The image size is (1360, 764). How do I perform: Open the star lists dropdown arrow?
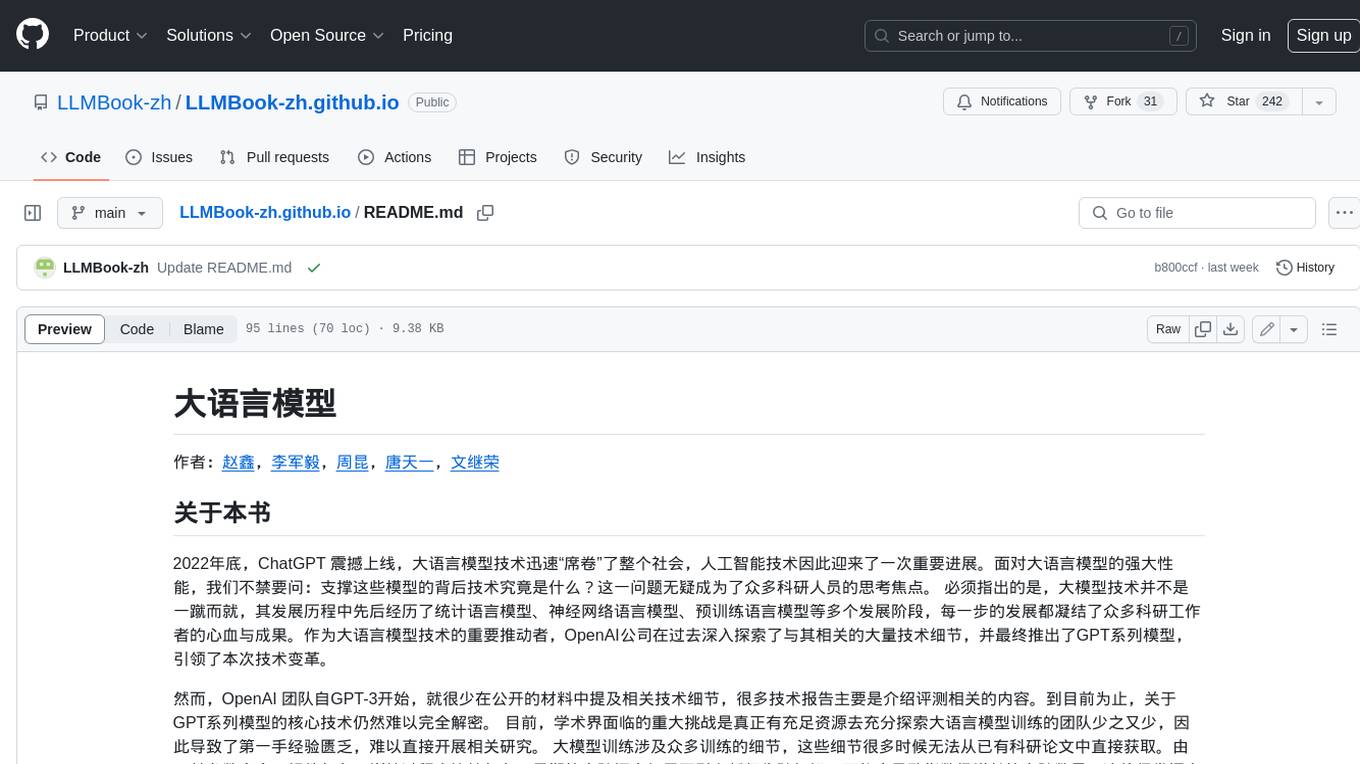(1319, 101)
